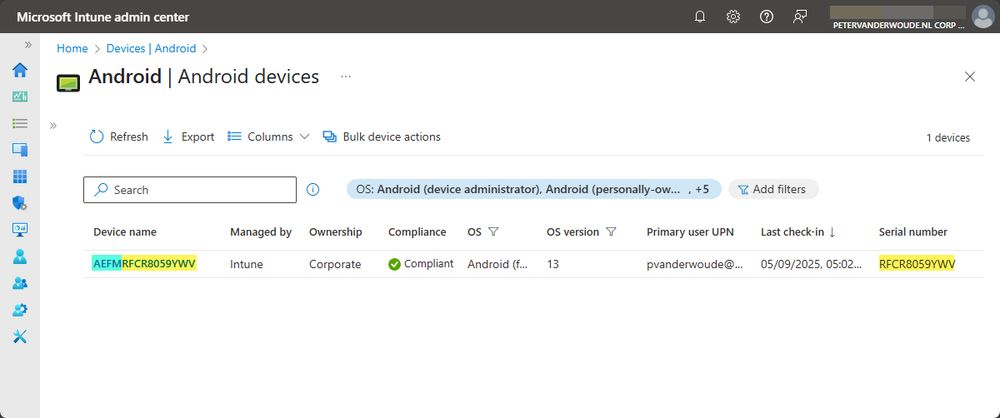This screenshot has width=1000, height=418.
Task: Select the Intune managed-by cell
Action: coord(246,264)
